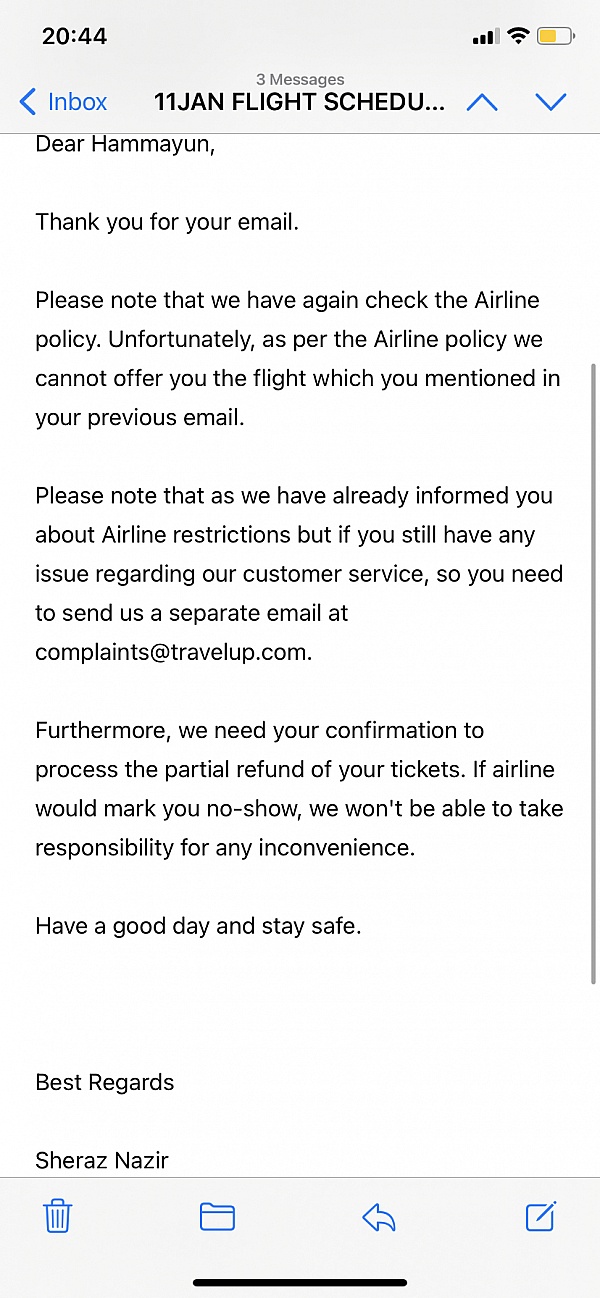Tap the trash icon to delete the email

point(58,1216)
